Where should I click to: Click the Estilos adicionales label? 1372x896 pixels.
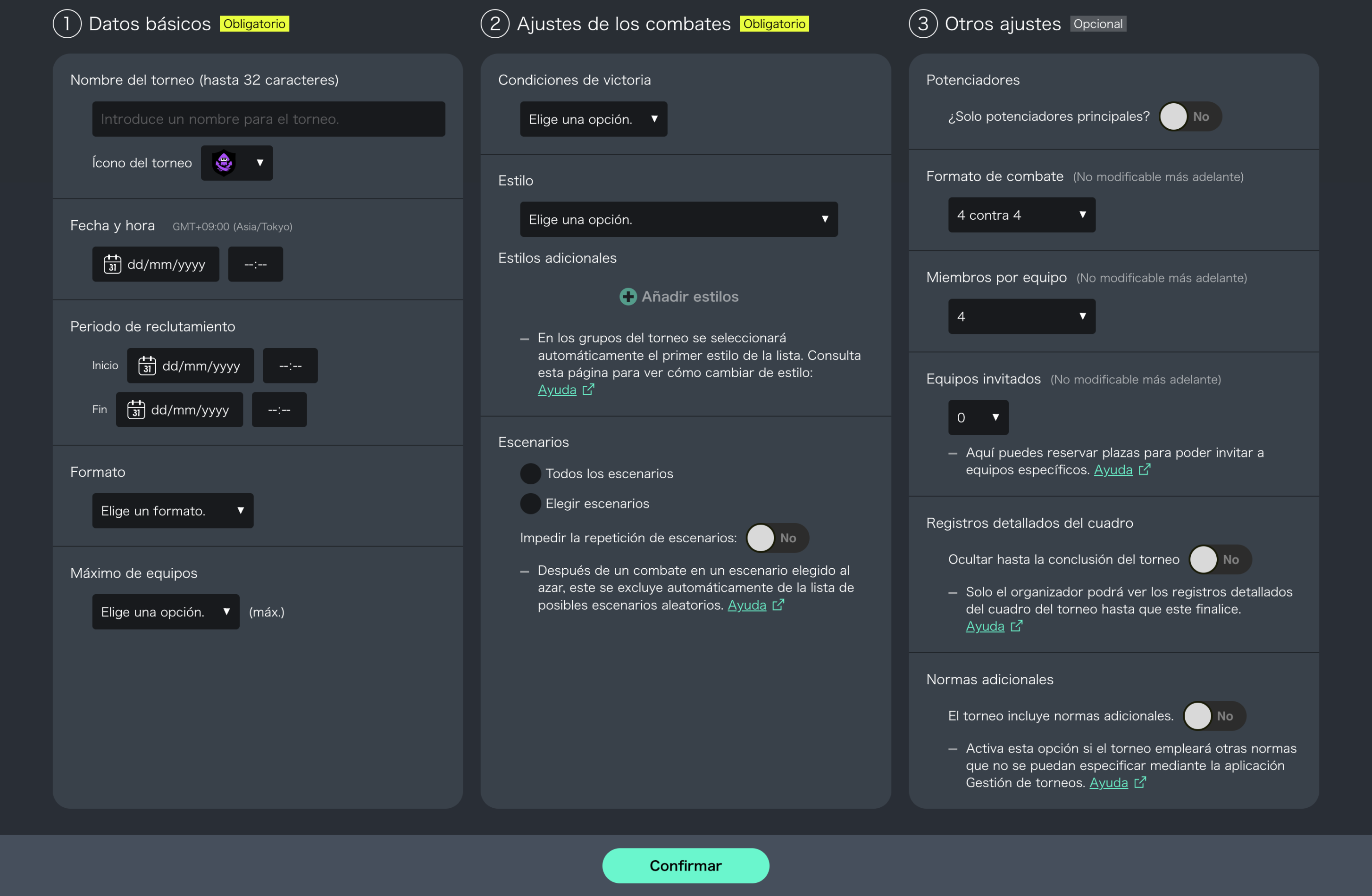557,258
